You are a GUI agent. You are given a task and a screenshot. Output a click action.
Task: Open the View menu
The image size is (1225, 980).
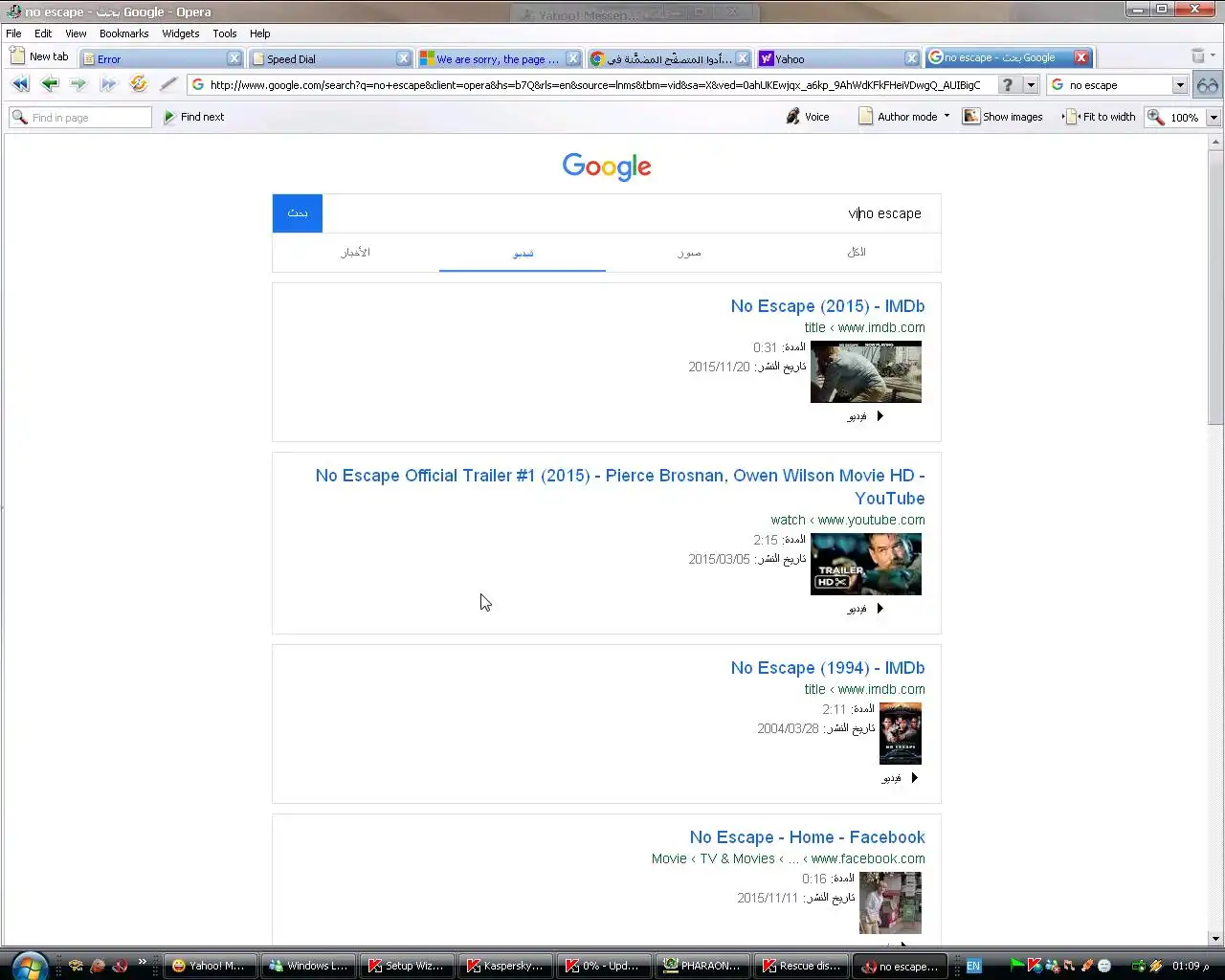(x=76, y=33)
